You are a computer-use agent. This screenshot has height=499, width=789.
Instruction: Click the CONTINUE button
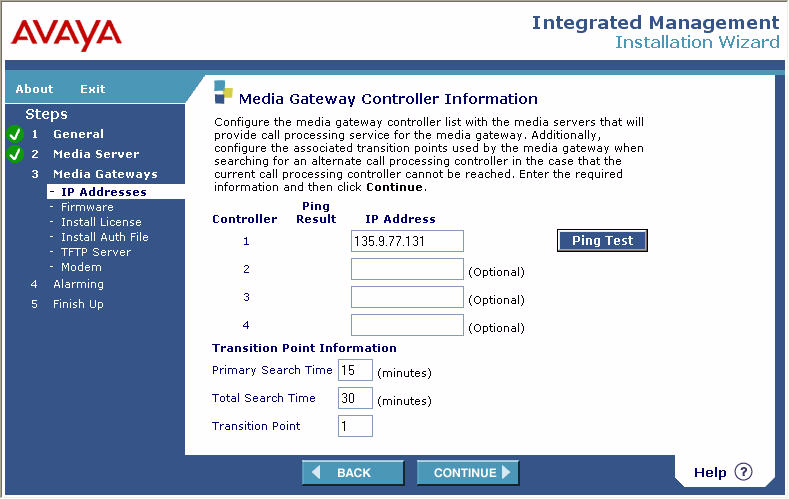[x=468, y=473]
